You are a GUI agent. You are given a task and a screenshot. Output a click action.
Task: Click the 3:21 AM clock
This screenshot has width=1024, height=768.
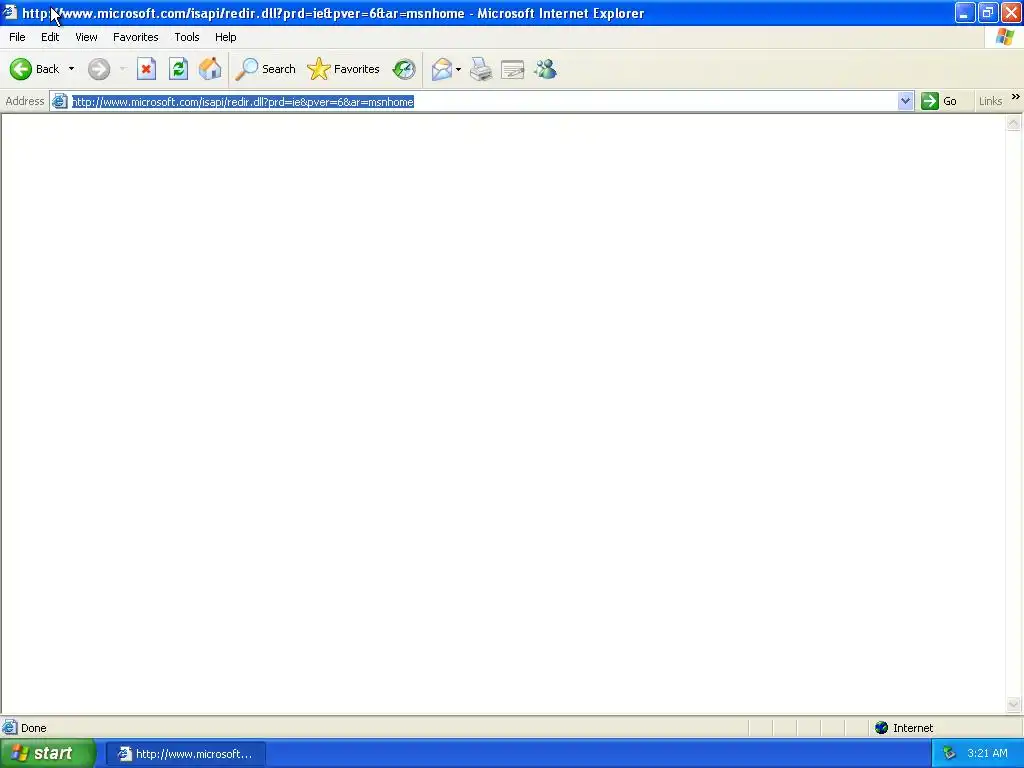(x=987, y=753)
